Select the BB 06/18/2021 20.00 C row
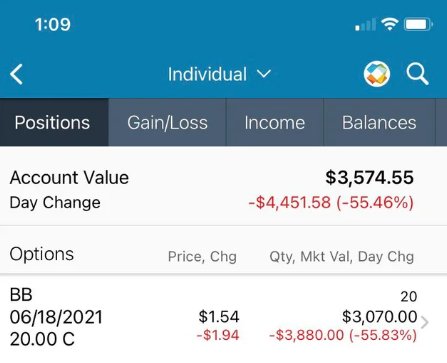 coord(223,318)
